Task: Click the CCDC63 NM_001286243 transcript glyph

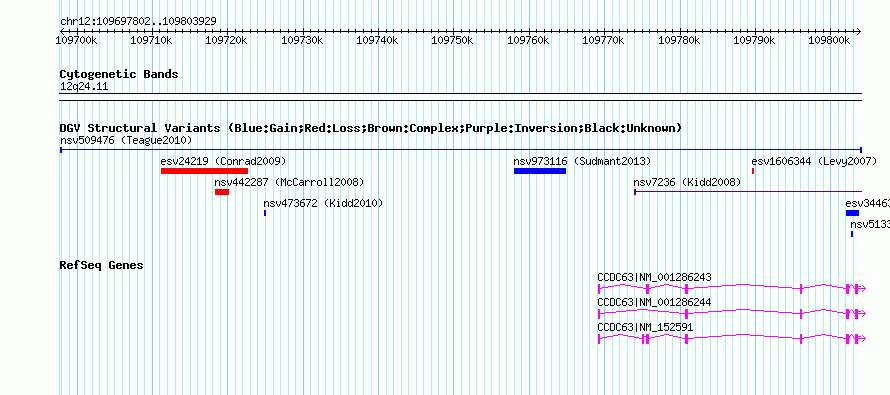Action: point(732,288)
